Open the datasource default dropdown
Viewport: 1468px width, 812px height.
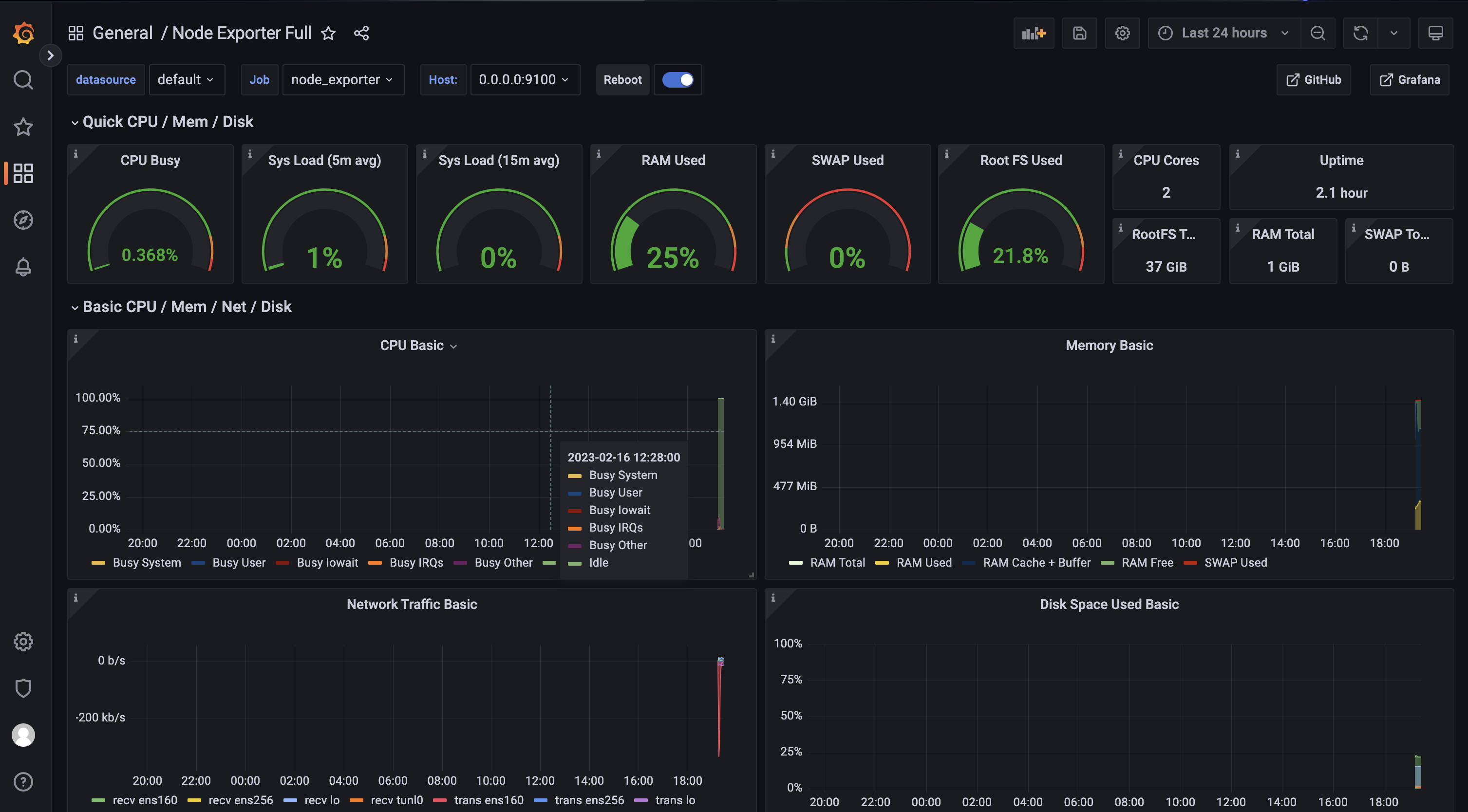[187, 80]
